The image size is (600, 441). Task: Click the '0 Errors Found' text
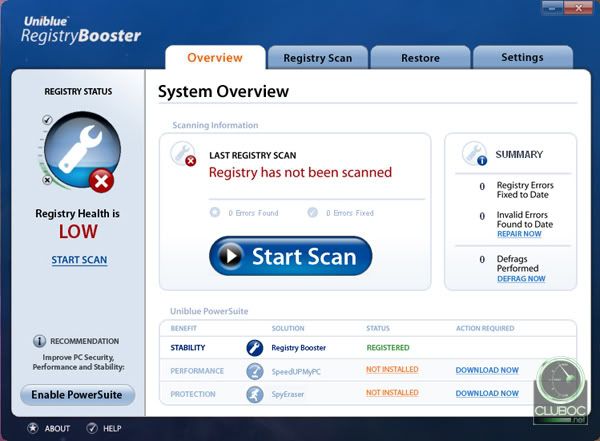pos(253,213)
